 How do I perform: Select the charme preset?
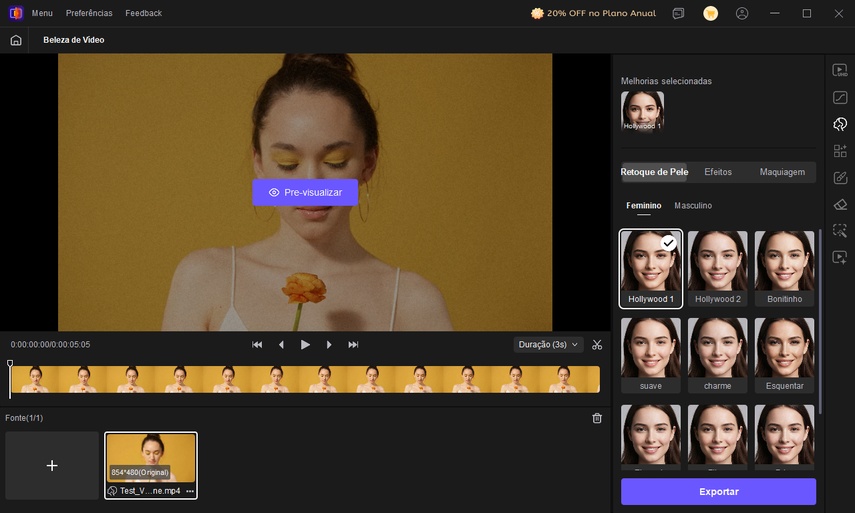pyautogui.click(x=718, y=355)
